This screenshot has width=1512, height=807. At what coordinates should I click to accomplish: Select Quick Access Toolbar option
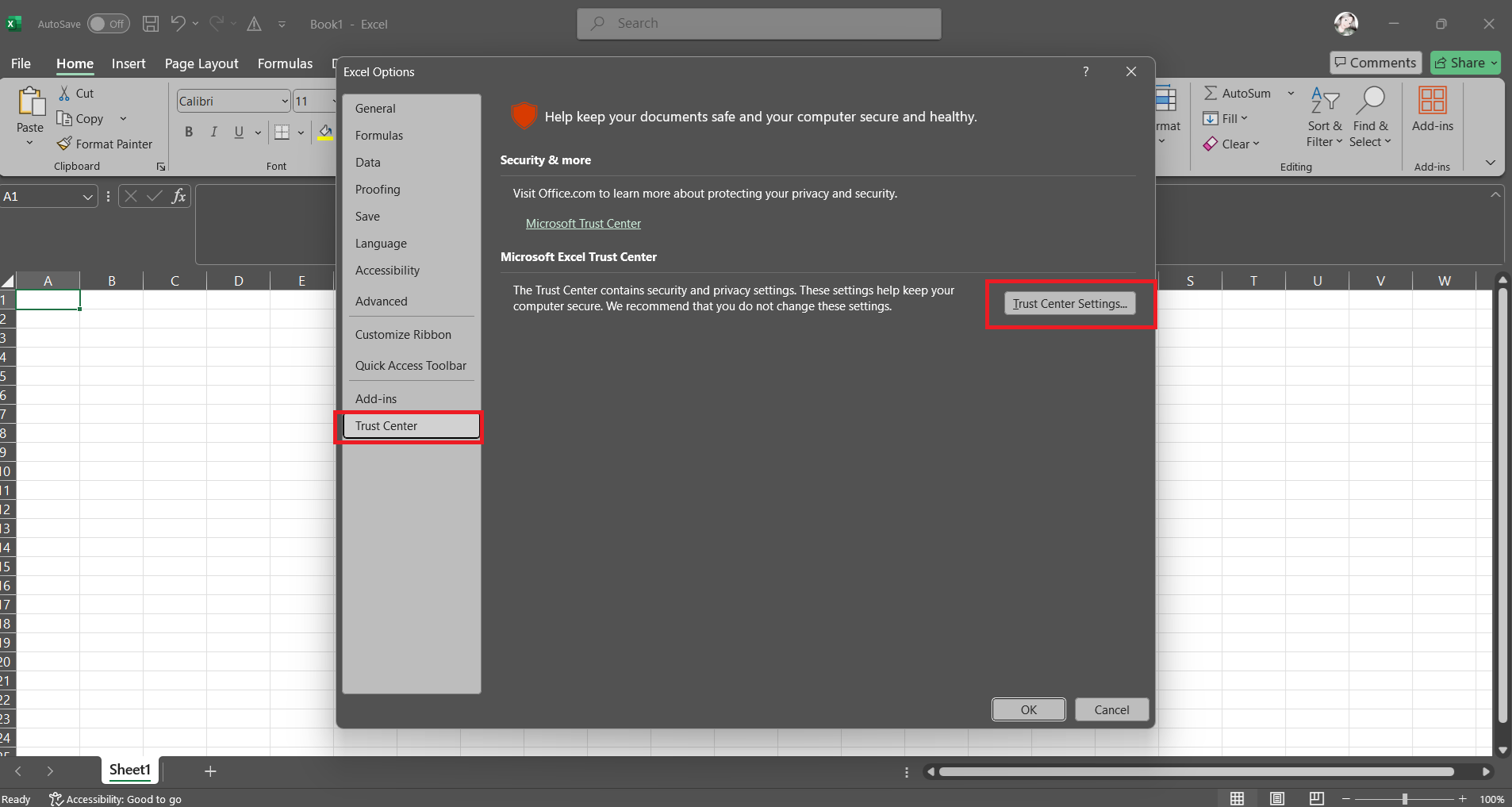tap(412, 366)
